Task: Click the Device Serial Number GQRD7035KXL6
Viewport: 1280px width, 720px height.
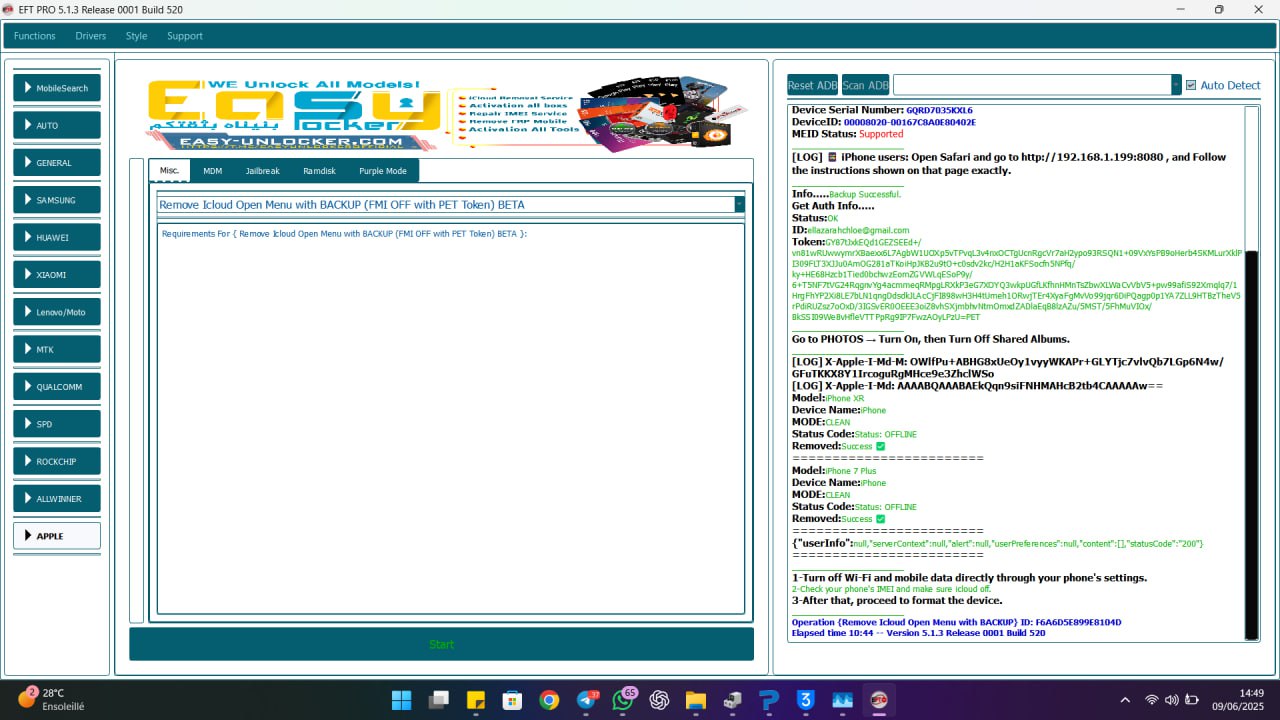Action: pos(882,110)
